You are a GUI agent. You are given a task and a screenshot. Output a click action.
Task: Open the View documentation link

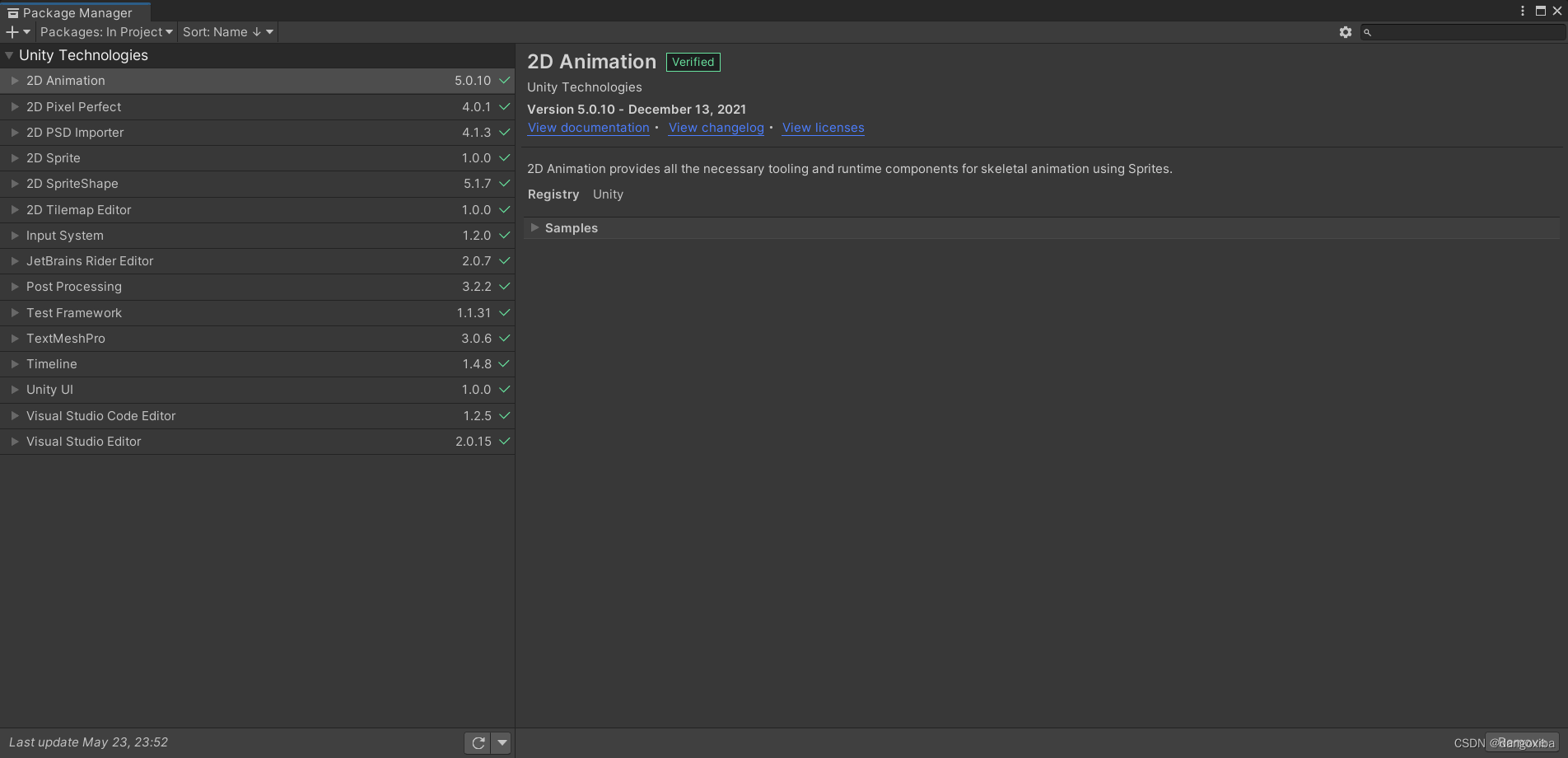588,128
